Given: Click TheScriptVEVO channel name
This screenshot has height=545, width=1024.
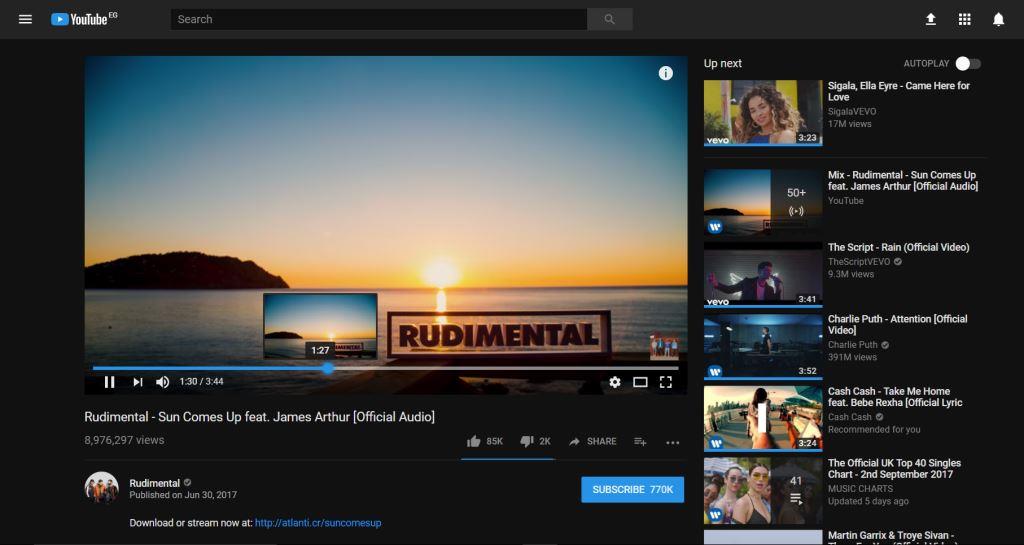Looking at the screenshot, I should point(859,262).
